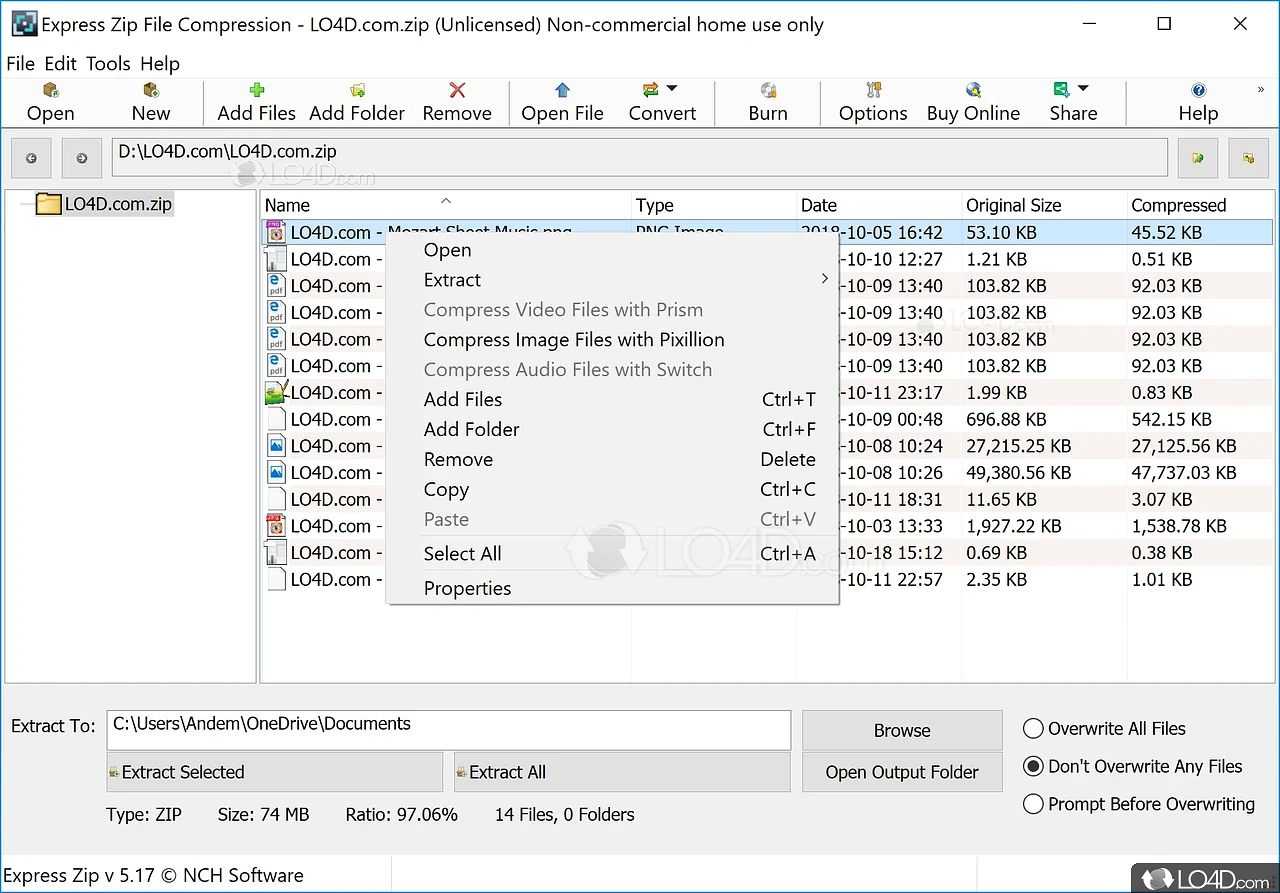The width and height of the screenshot is (1280, 893).
Task: Click Open Output Folder button
Action: [902, 772]
